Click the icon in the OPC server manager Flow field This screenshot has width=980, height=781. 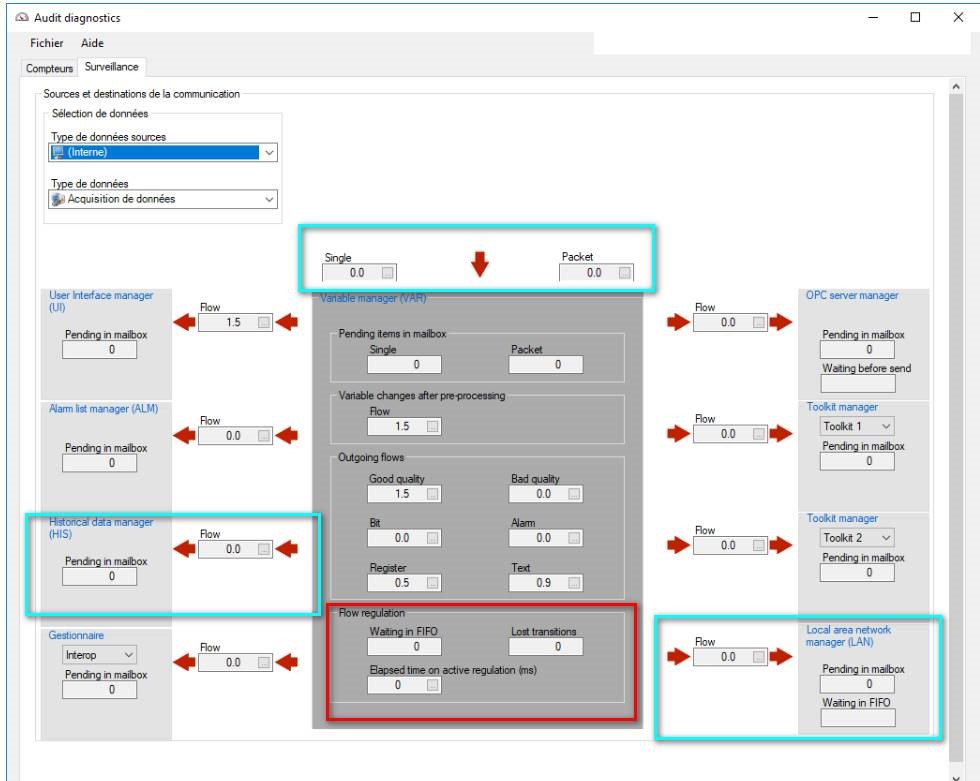pyautogui.click(x=759, y=322)
